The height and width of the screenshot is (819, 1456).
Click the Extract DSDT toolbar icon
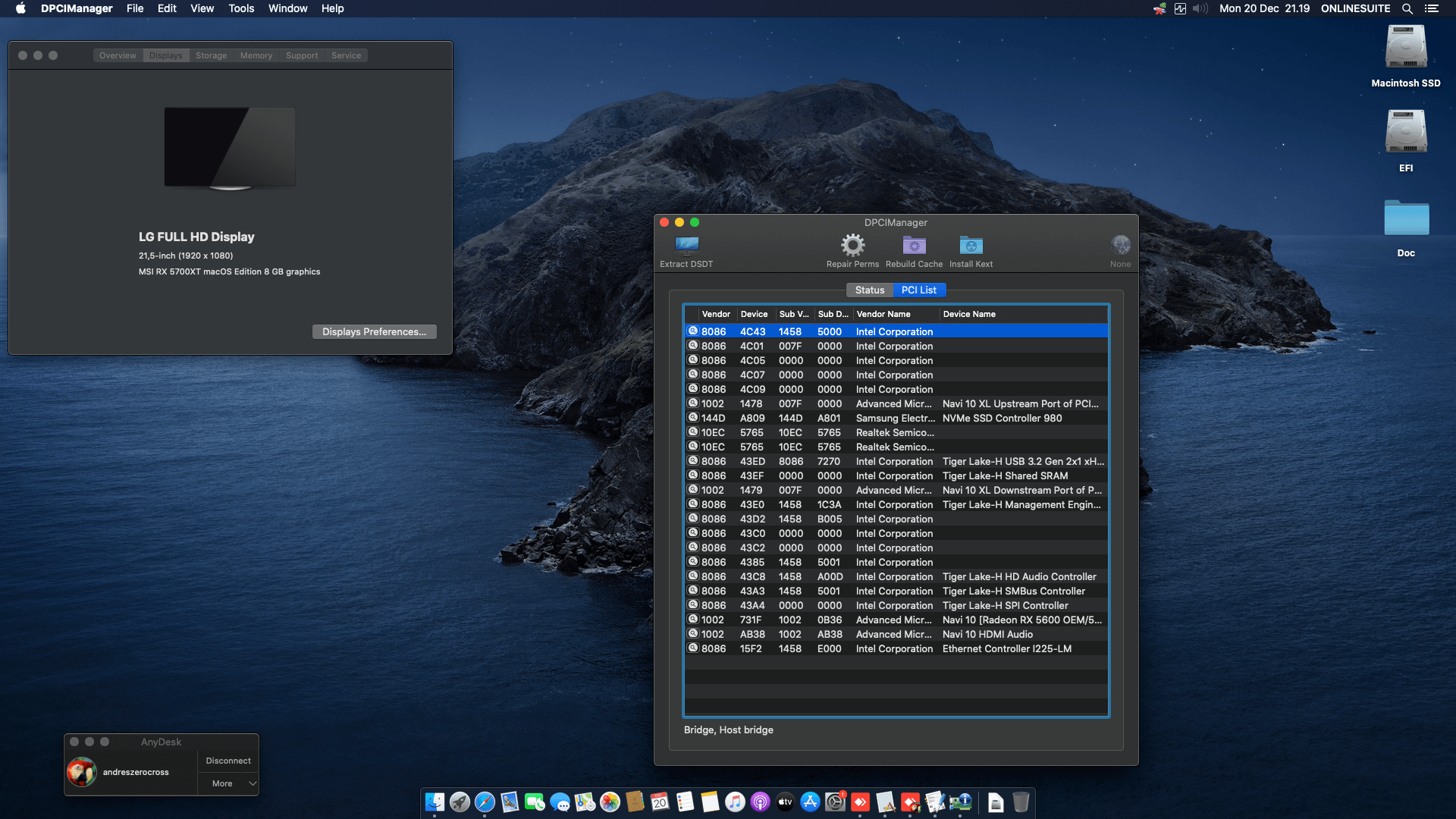[x=686, y=246]
